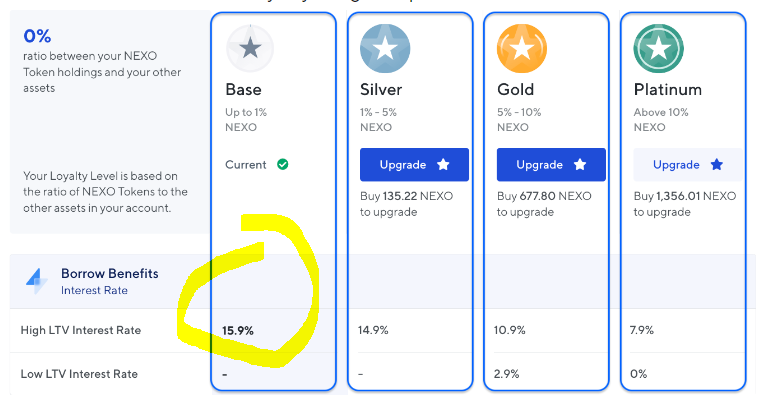Click the Platinum 0% Low LTV rate
Viewport: 776px width, 395px height.
coord(638,374)
